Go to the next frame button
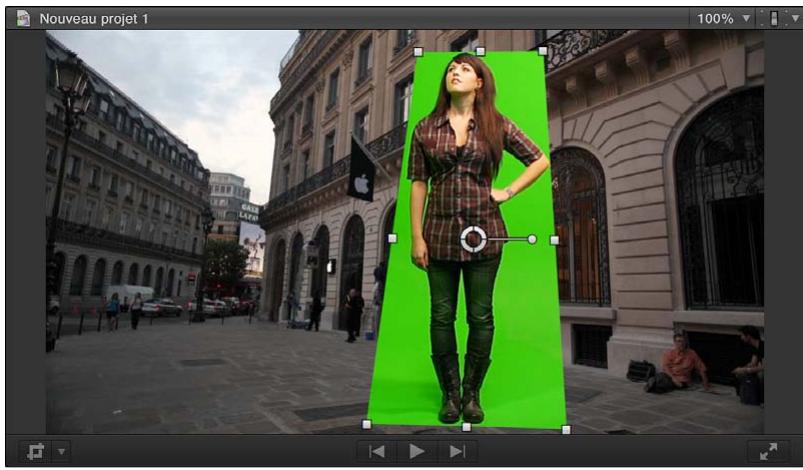803x470 pixels. pos(457,451)
